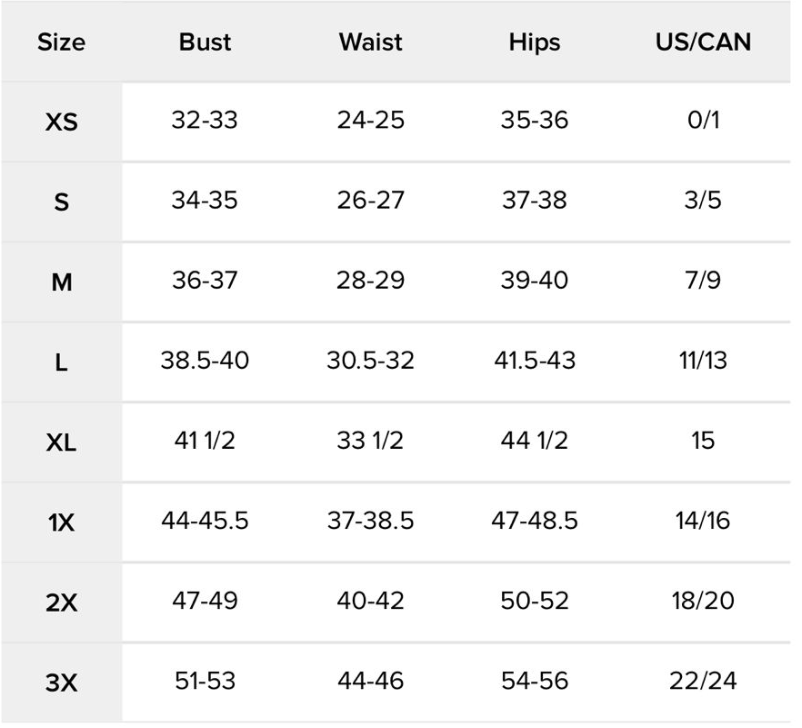
Task: Click the 32-33 bust measurement cell
Action: [205, 121]
